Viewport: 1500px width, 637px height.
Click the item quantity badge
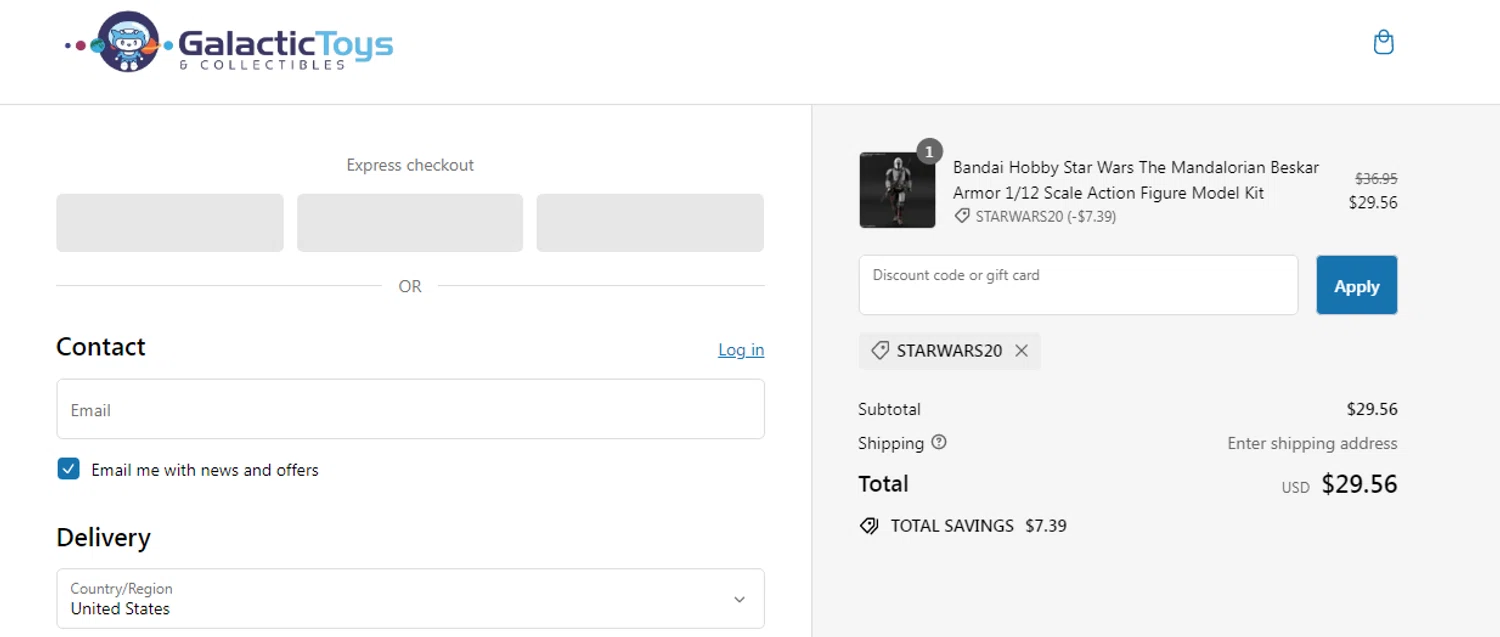[x=929, y=152]
